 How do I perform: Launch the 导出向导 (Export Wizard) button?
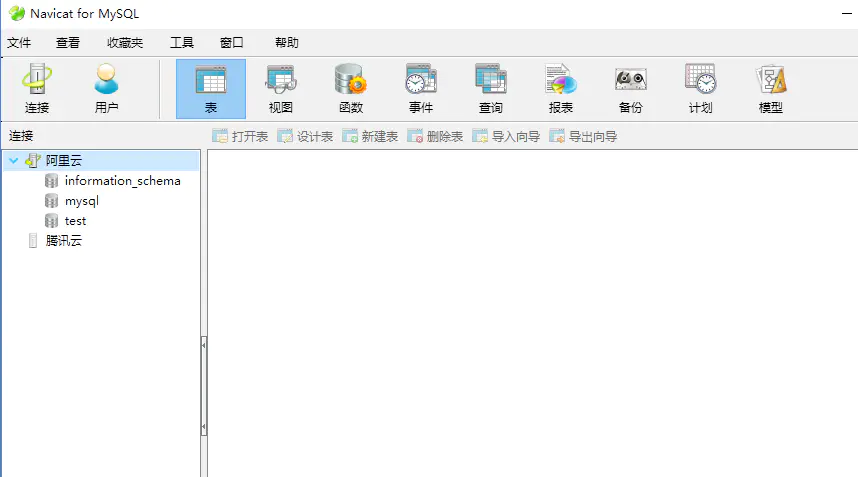(583, 136)
